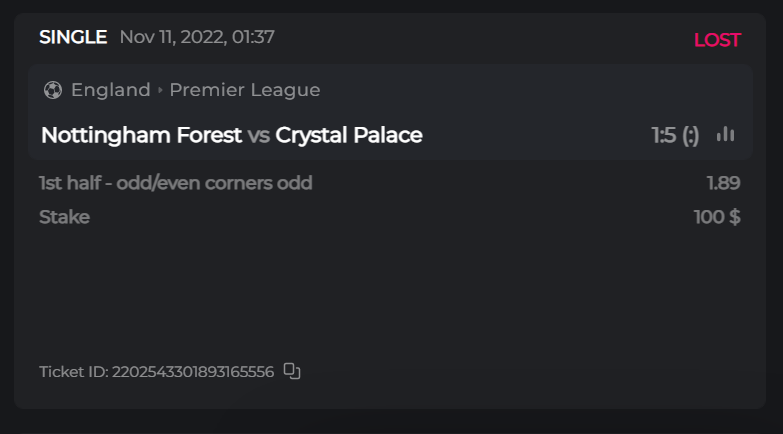Select the Ticket ID number text
This screenshot has height=434, width=783.
coord(193,372)
